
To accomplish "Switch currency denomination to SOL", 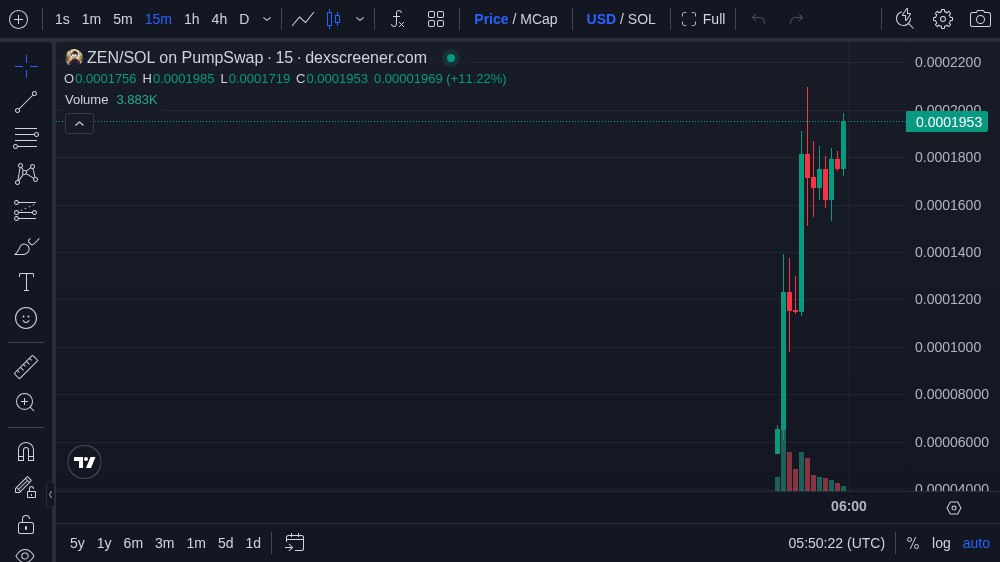I will click(642, 19).
